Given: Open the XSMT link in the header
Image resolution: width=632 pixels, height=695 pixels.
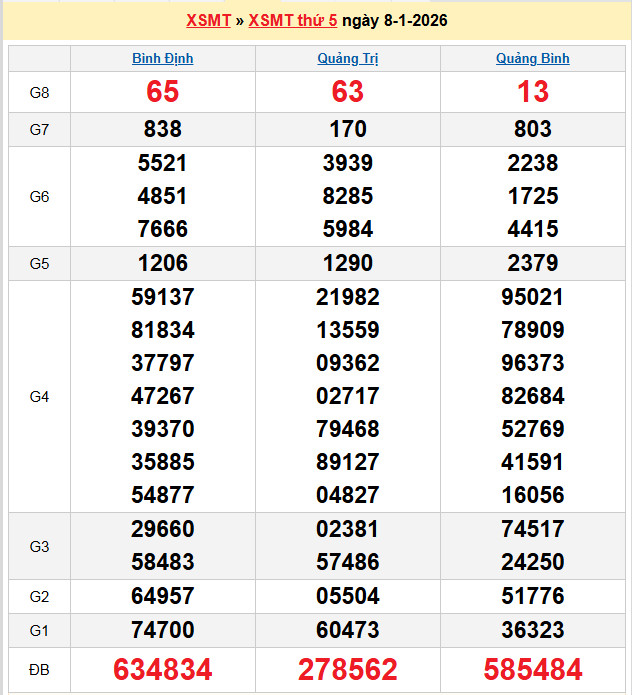Looking at the screenshot, I should 208,20.
